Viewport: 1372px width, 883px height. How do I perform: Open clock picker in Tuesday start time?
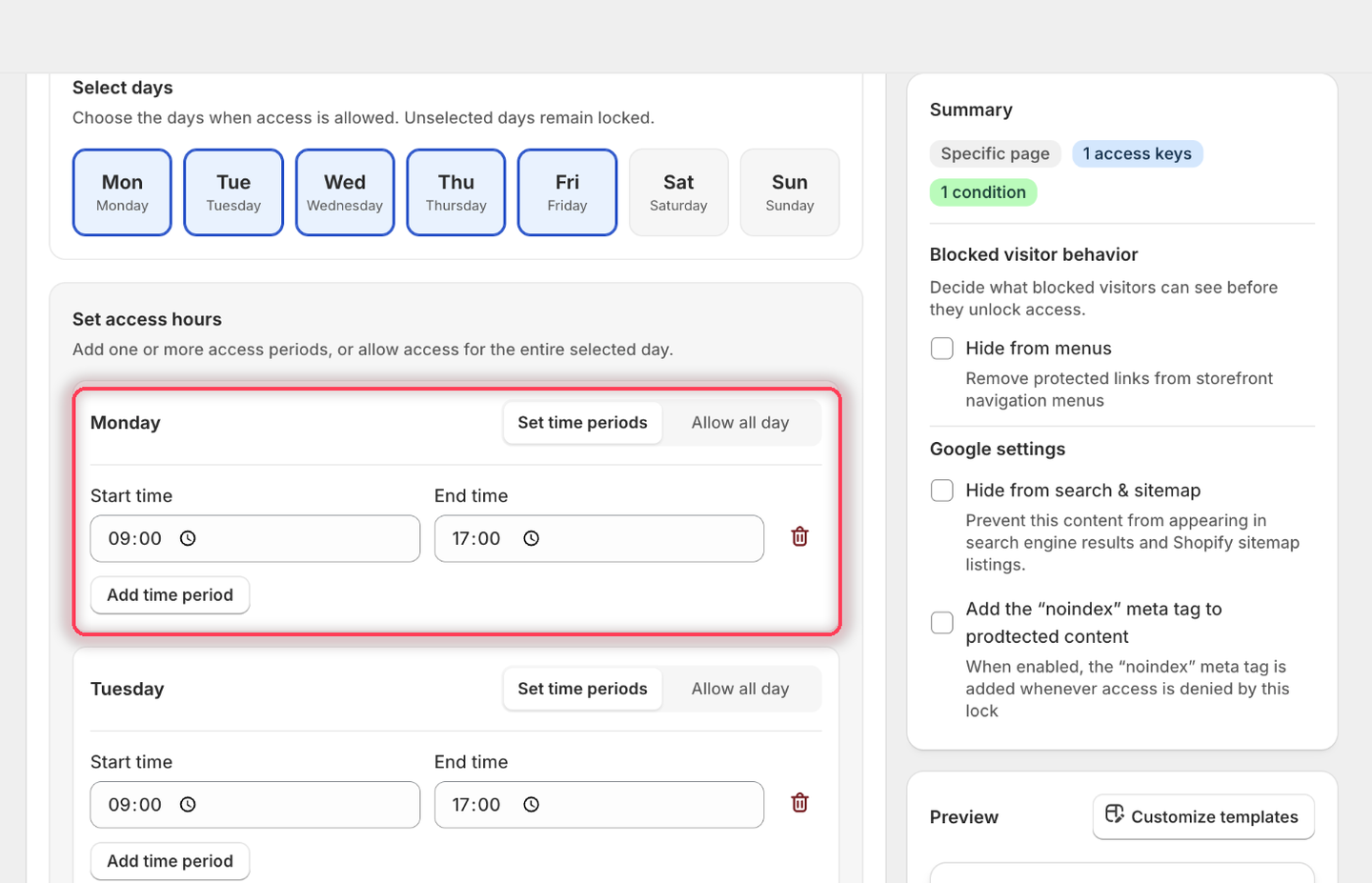(x=188, y=805)
